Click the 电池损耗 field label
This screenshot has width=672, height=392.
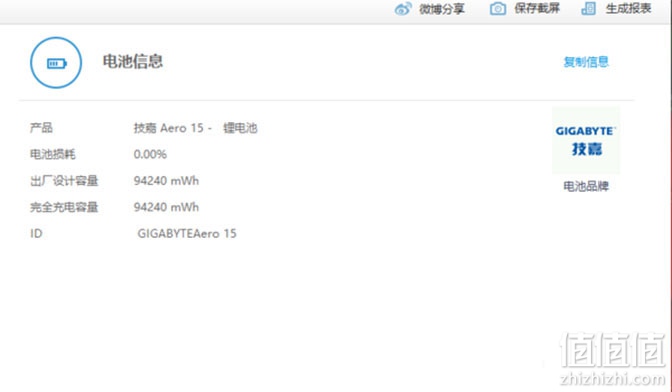pos(53,154)
